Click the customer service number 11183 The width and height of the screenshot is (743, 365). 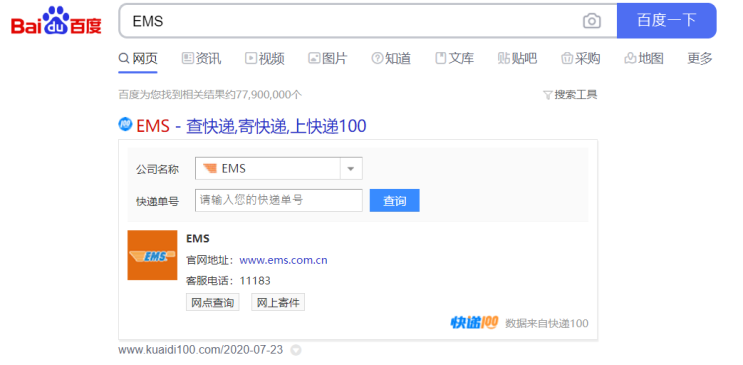point(255,281)
